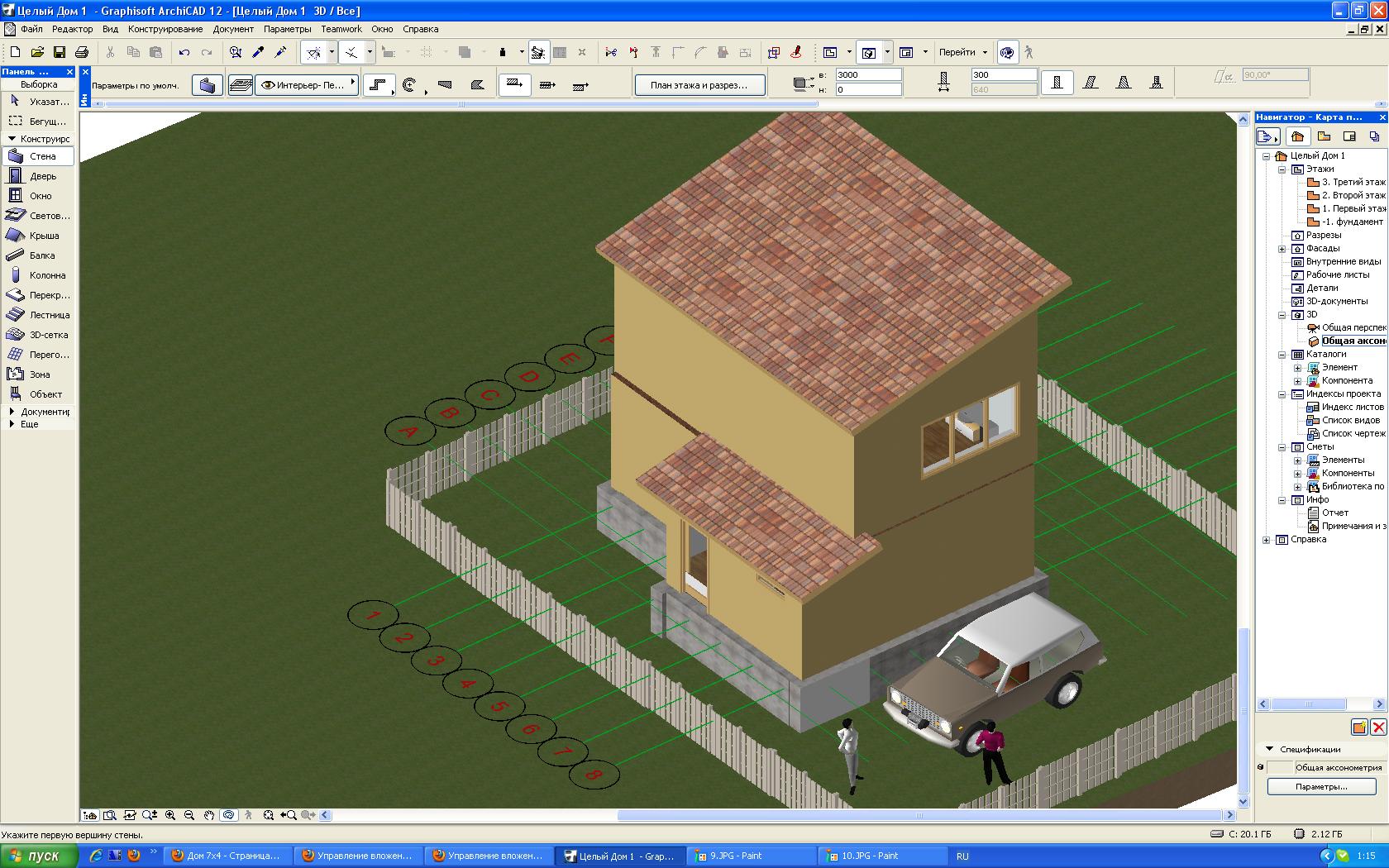Expand the Справка tree node
Viewport: 1389px width, 868px height.
pos(1267,540)
